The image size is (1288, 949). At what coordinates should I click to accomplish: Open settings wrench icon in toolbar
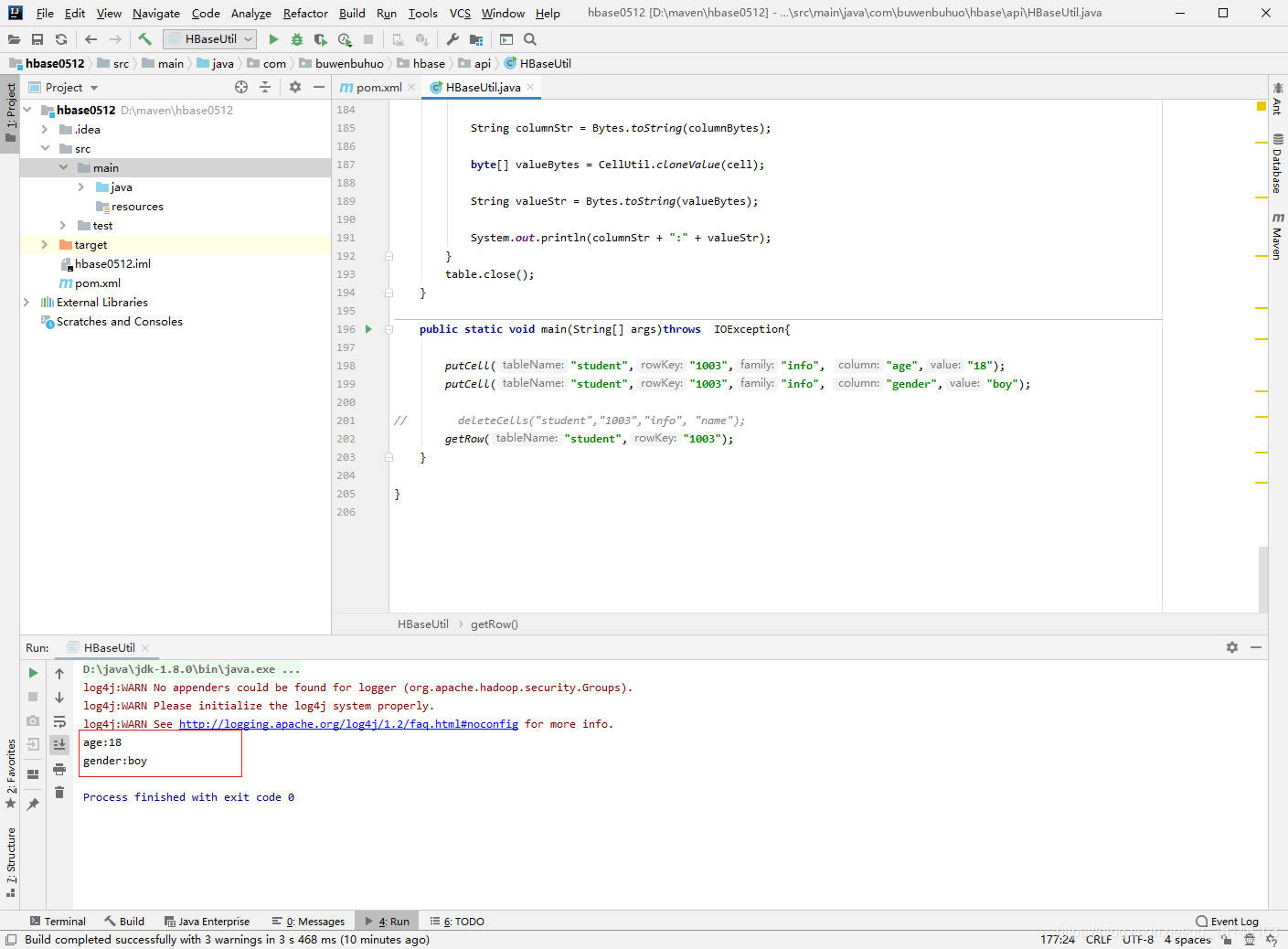[452, 39]
